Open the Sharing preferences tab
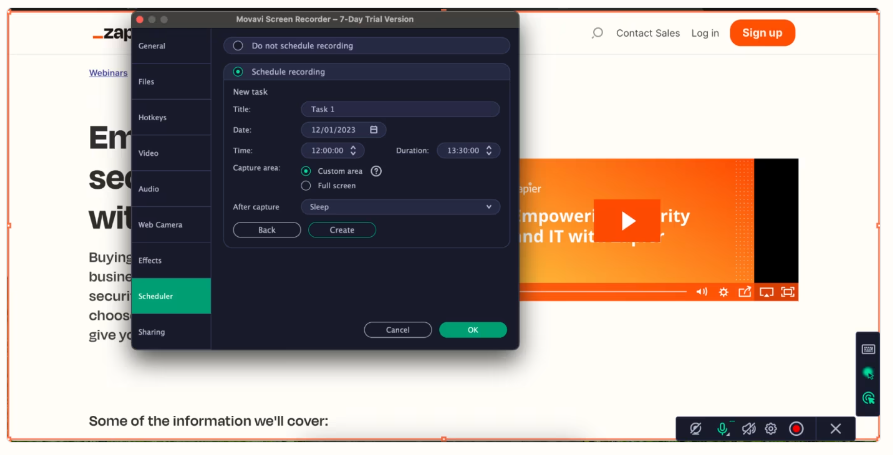This screenshot has width=893, height=455. click(x=171, y=332)
